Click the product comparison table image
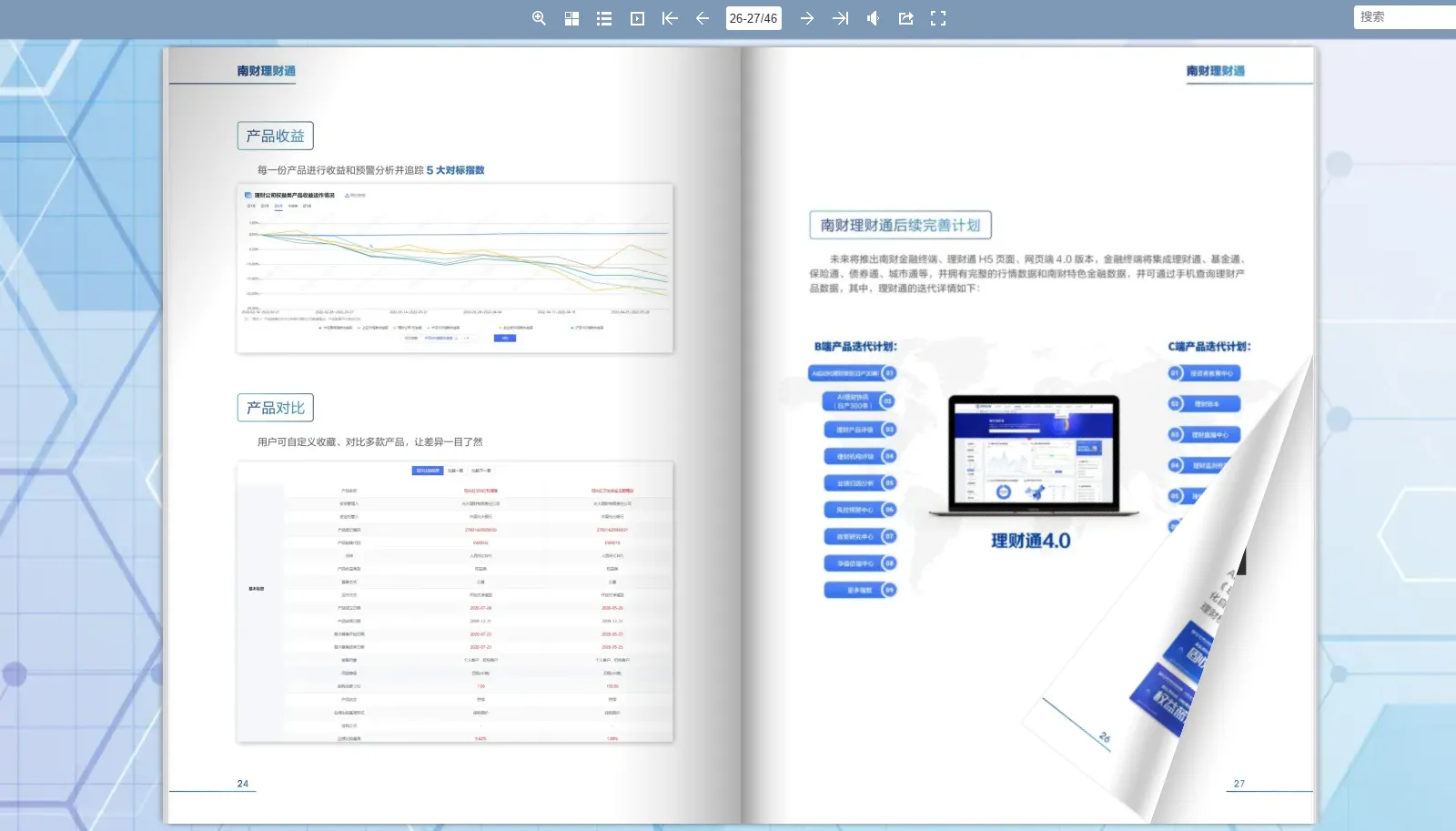Screen dimensions: 1456x831 pos(455,602)
